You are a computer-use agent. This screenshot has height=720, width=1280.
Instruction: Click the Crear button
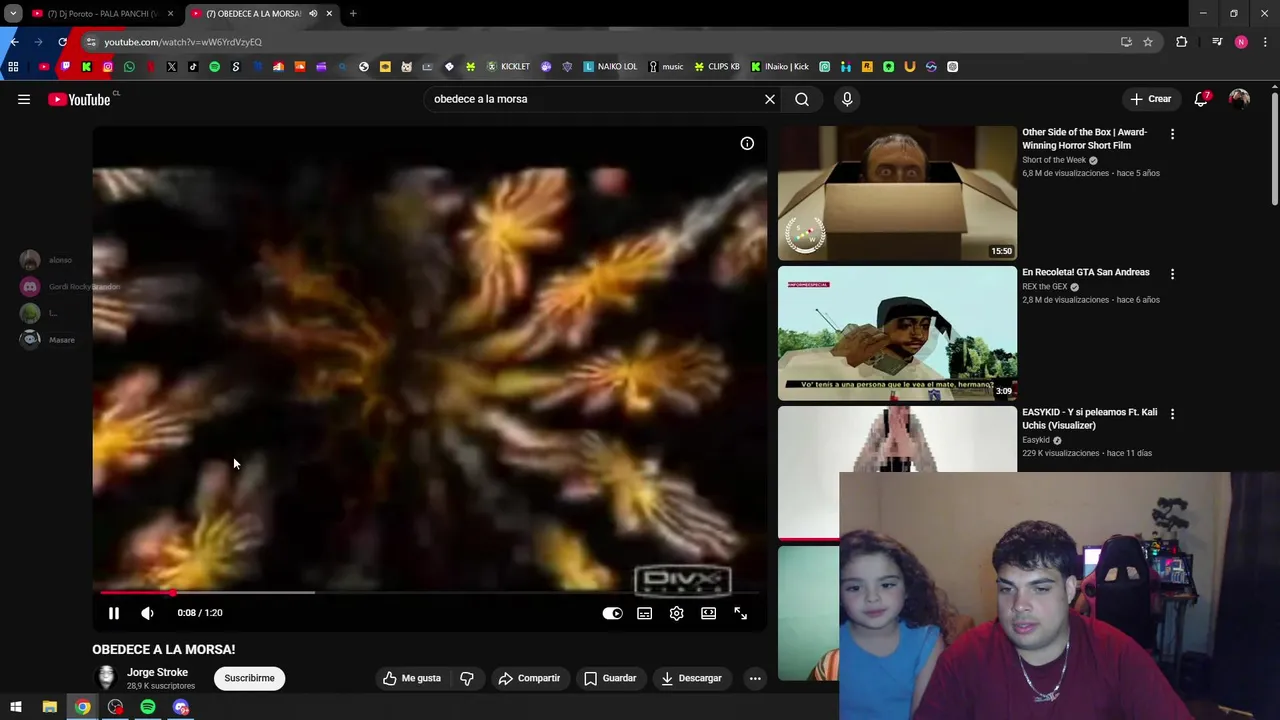point(1150,99)
